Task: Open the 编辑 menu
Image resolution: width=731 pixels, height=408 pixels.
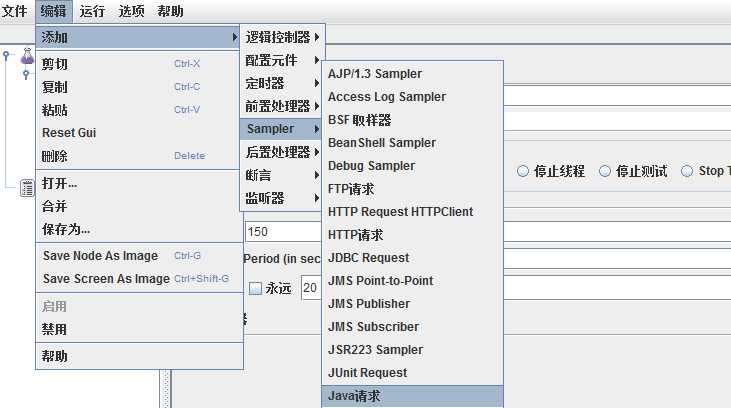Action: coord(53,11)
